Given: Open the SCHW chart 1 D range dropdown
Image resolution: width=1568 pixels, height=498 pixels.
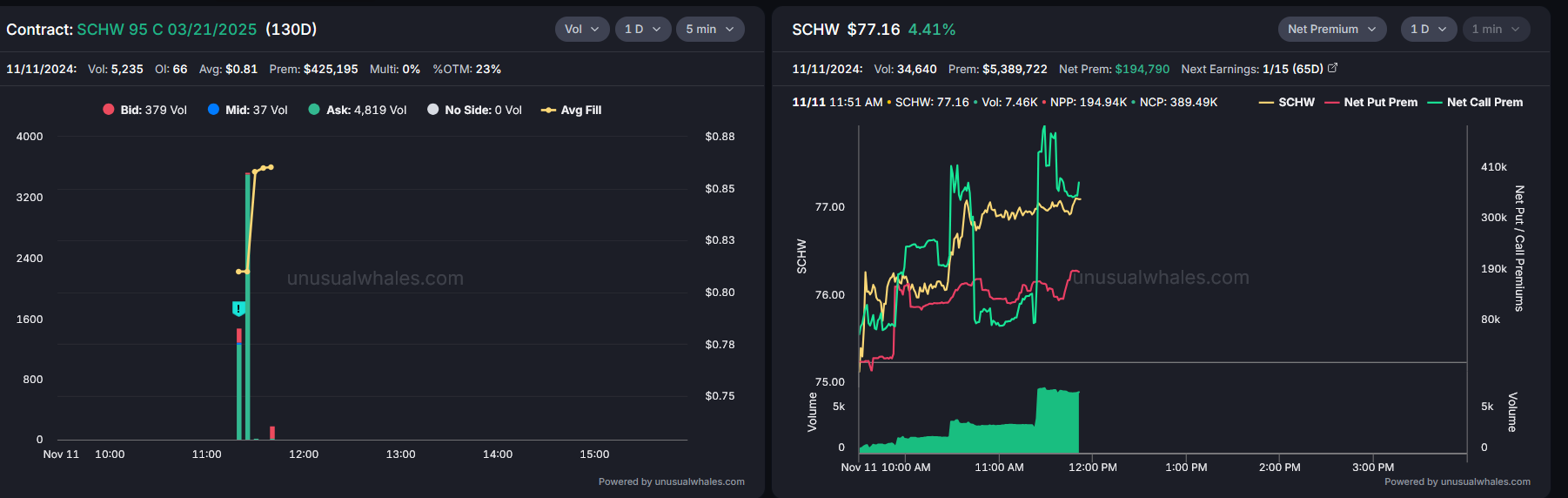Looking at the screenshot, I should click(1429, 29).
